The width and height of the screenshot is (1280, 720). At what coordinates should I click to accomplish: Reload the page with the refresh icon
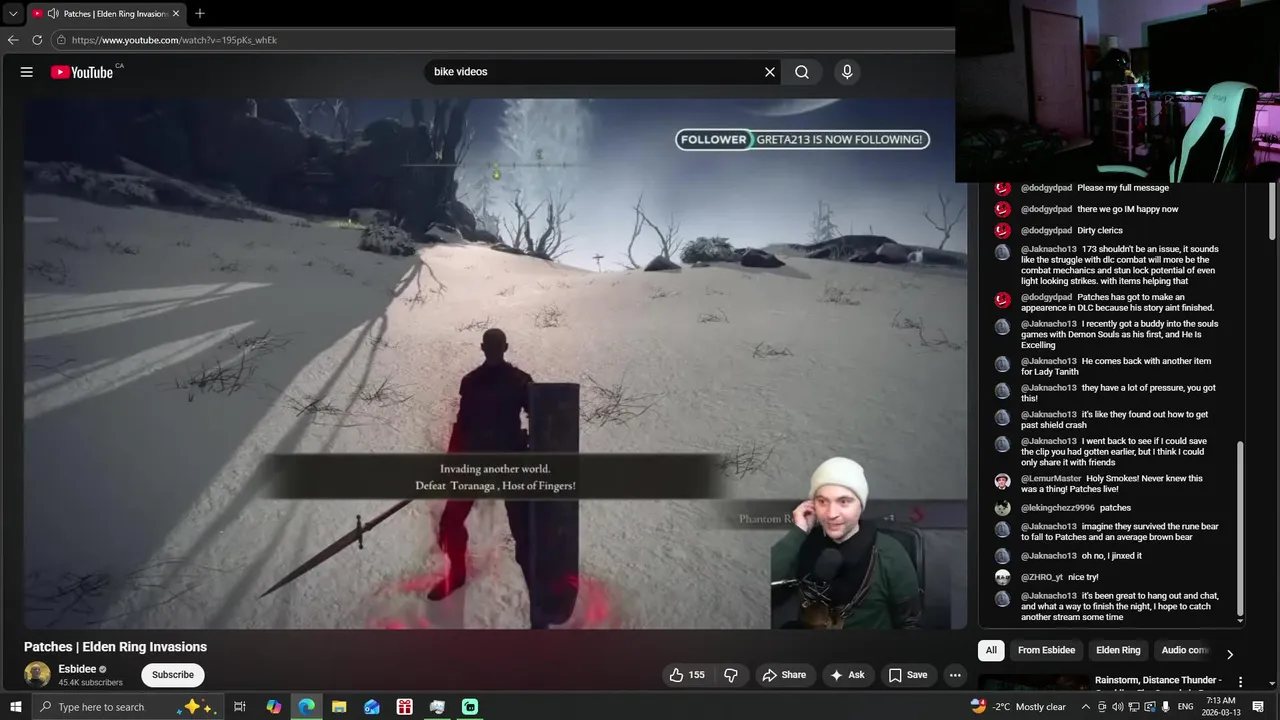[37, 40]
